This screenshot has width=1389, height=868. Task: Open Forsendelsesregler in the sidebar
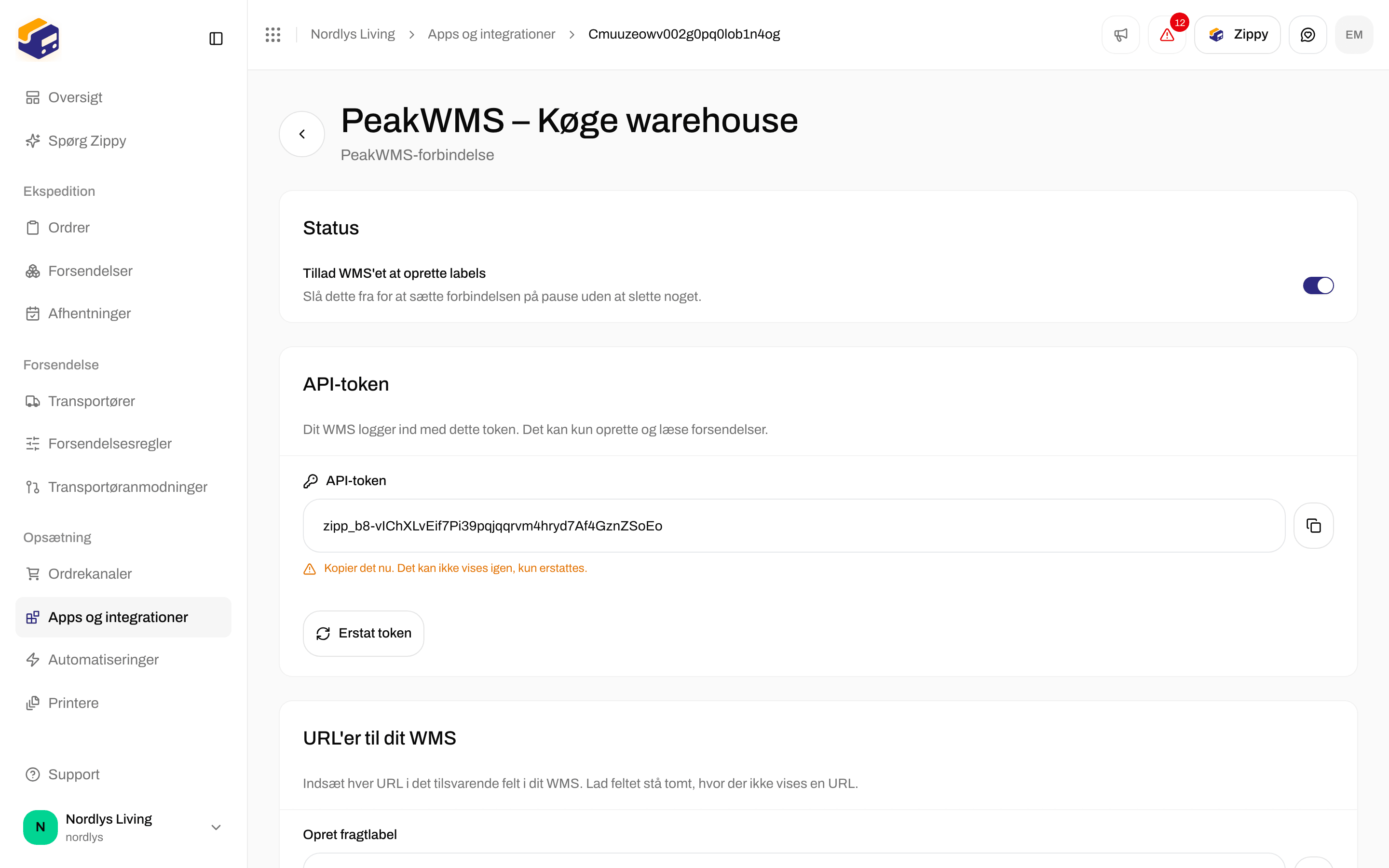click(123, 444)
